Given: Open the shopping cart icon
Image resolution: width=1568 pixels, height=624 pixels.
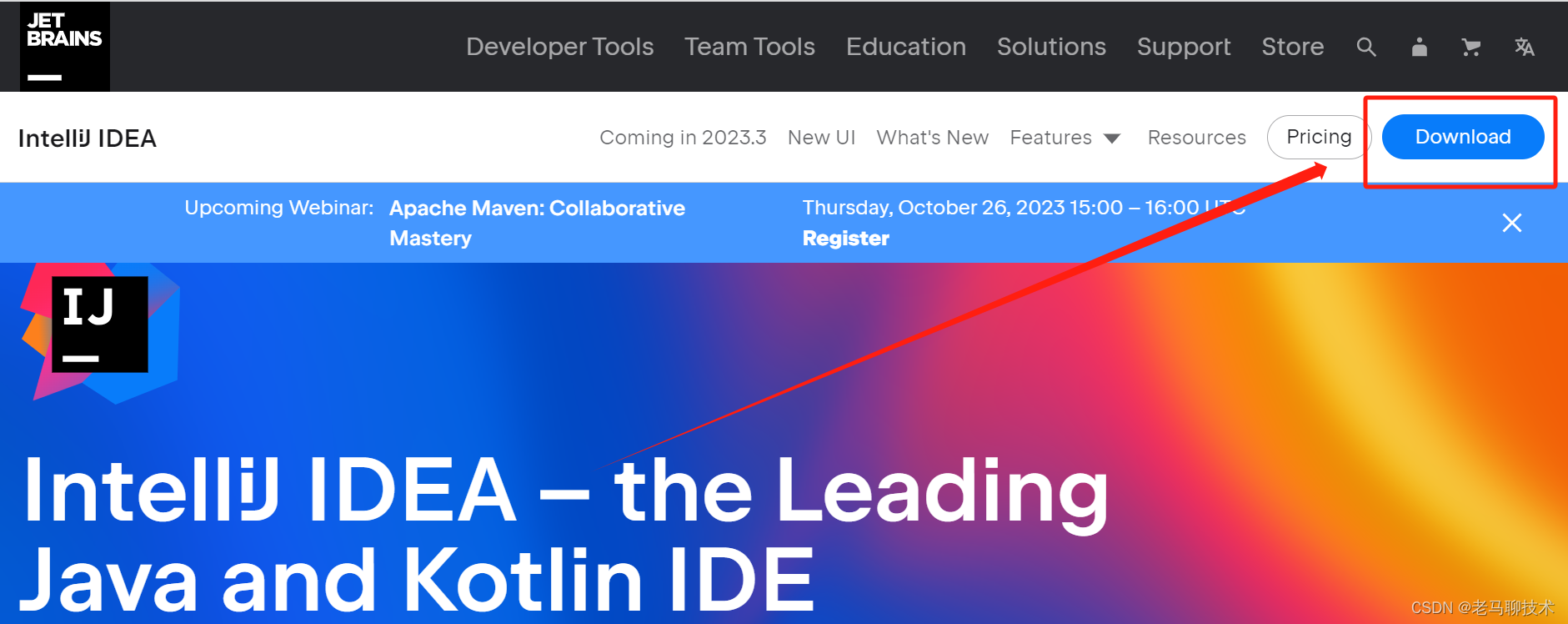Looking at the screenshot, I should pyautogui.click(x=1471, y=47).
